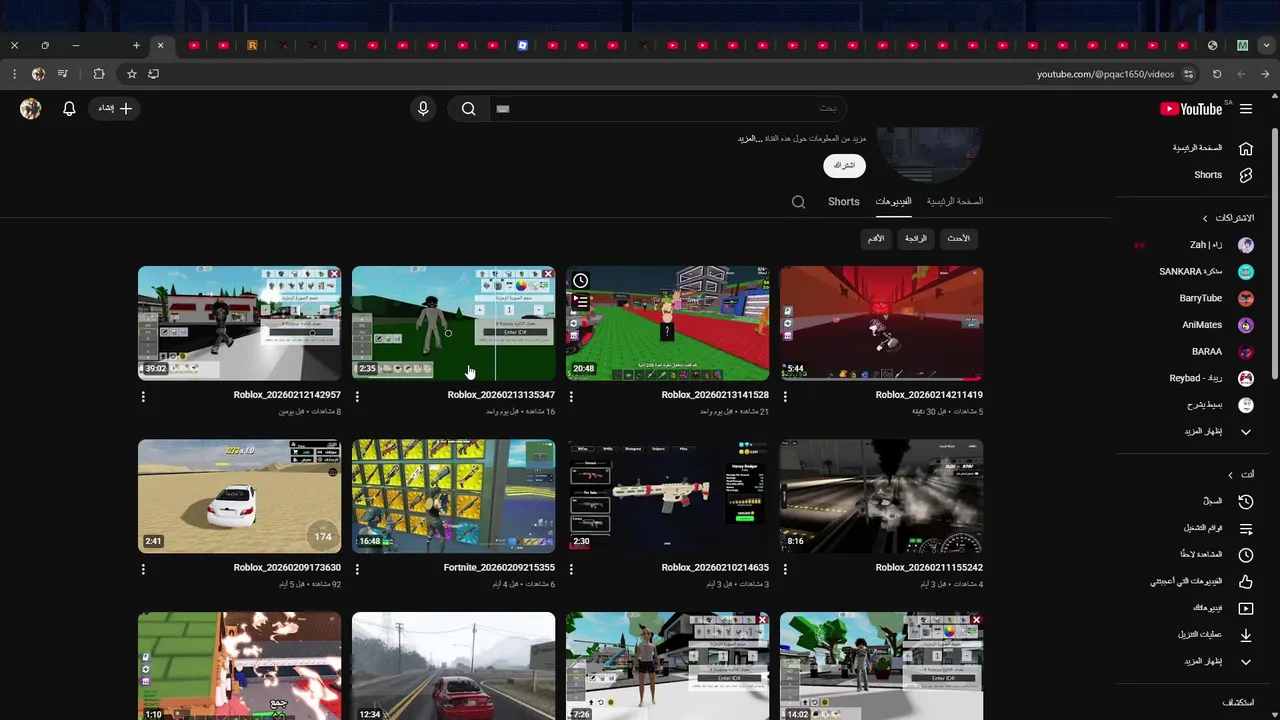Open the Create (إنشاء) button

pyautogui.click(x=115, y=109)
